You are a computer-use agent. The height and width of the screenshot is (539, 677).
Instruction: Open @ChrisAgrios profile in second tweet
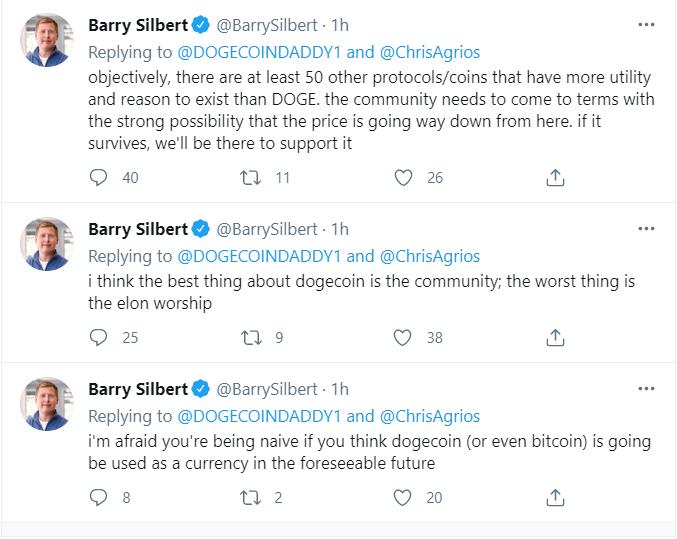point(430,256)
